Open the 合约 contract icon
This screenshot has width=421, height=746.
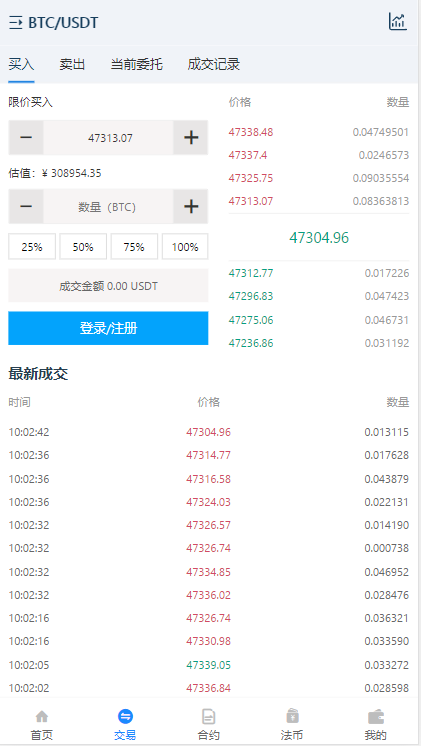click(x=208, y=716)
